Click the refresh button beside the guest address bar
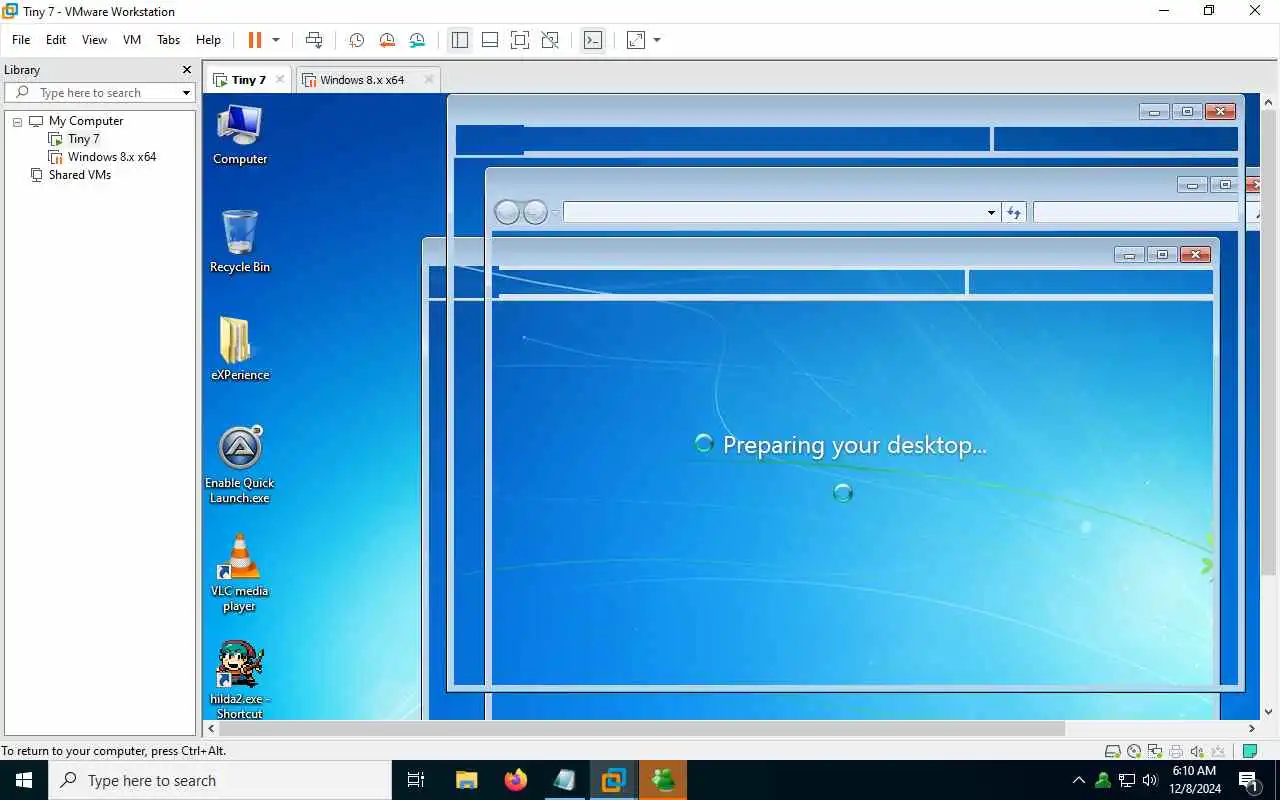The image size is (1280, 800). pyautogui.click(x=1014, y=212)
